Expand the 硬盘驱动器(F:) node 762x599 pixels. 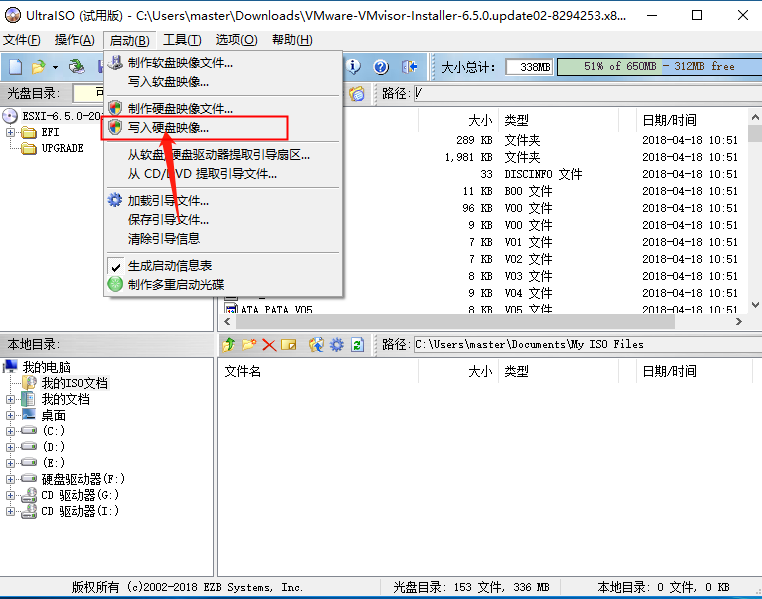[x=10, y=479]
